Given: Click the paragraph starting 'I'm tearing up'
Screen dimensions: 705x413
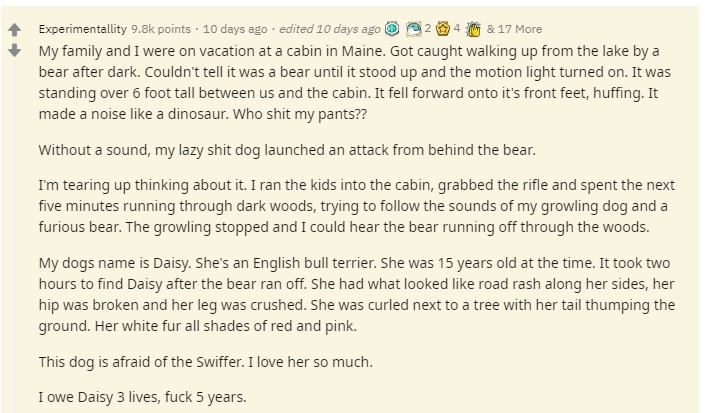Looking at the screenshot, I should pos(357,206).
